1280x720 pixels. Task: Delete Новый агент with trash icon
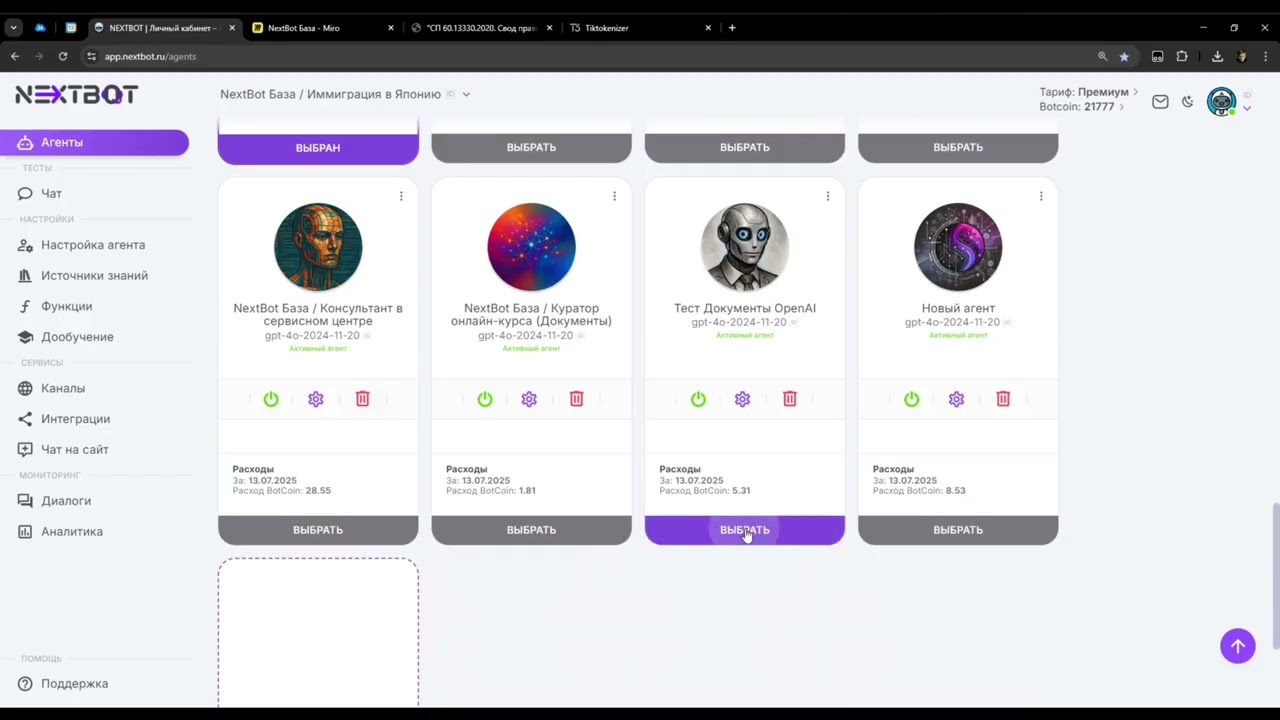point(1003,399)
